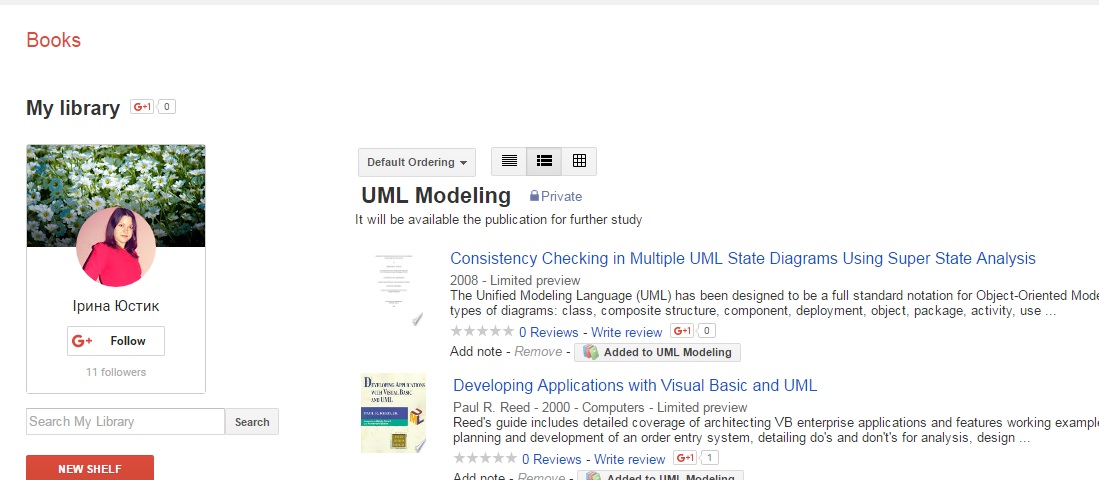Image resolution: width=1099 pixels, height=480 pixels.
Task: Click the '11 followers' text
Action: [x=116, y=372]
